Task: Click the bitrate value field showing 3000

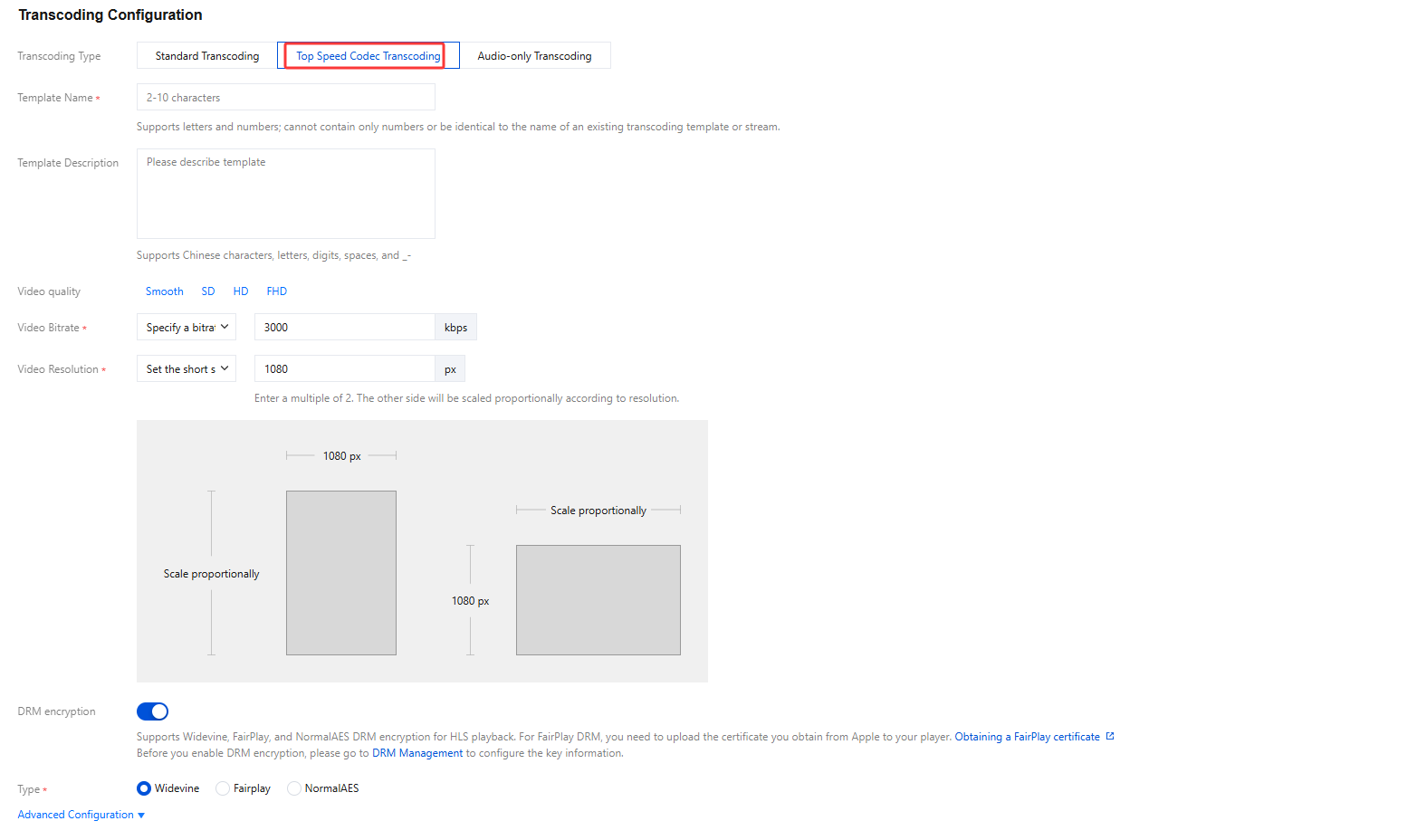Action: (x=344, y=328)
